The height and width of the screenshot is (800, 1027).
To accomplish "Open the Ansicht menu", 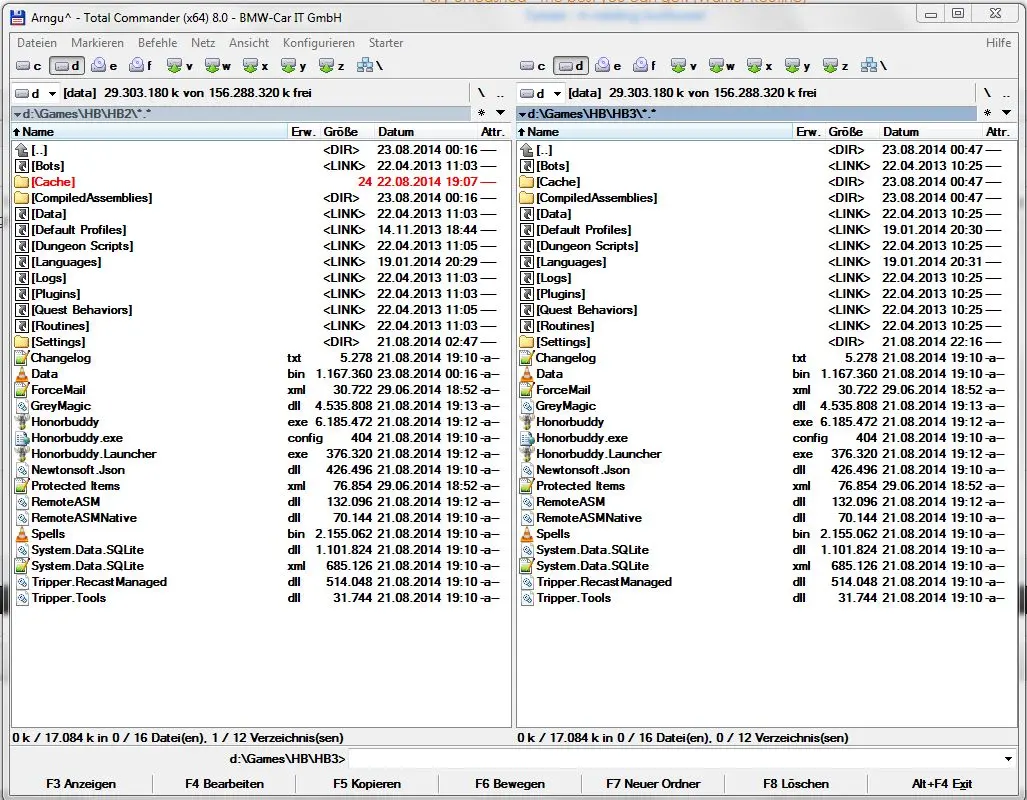I will [x=249, y=43].
